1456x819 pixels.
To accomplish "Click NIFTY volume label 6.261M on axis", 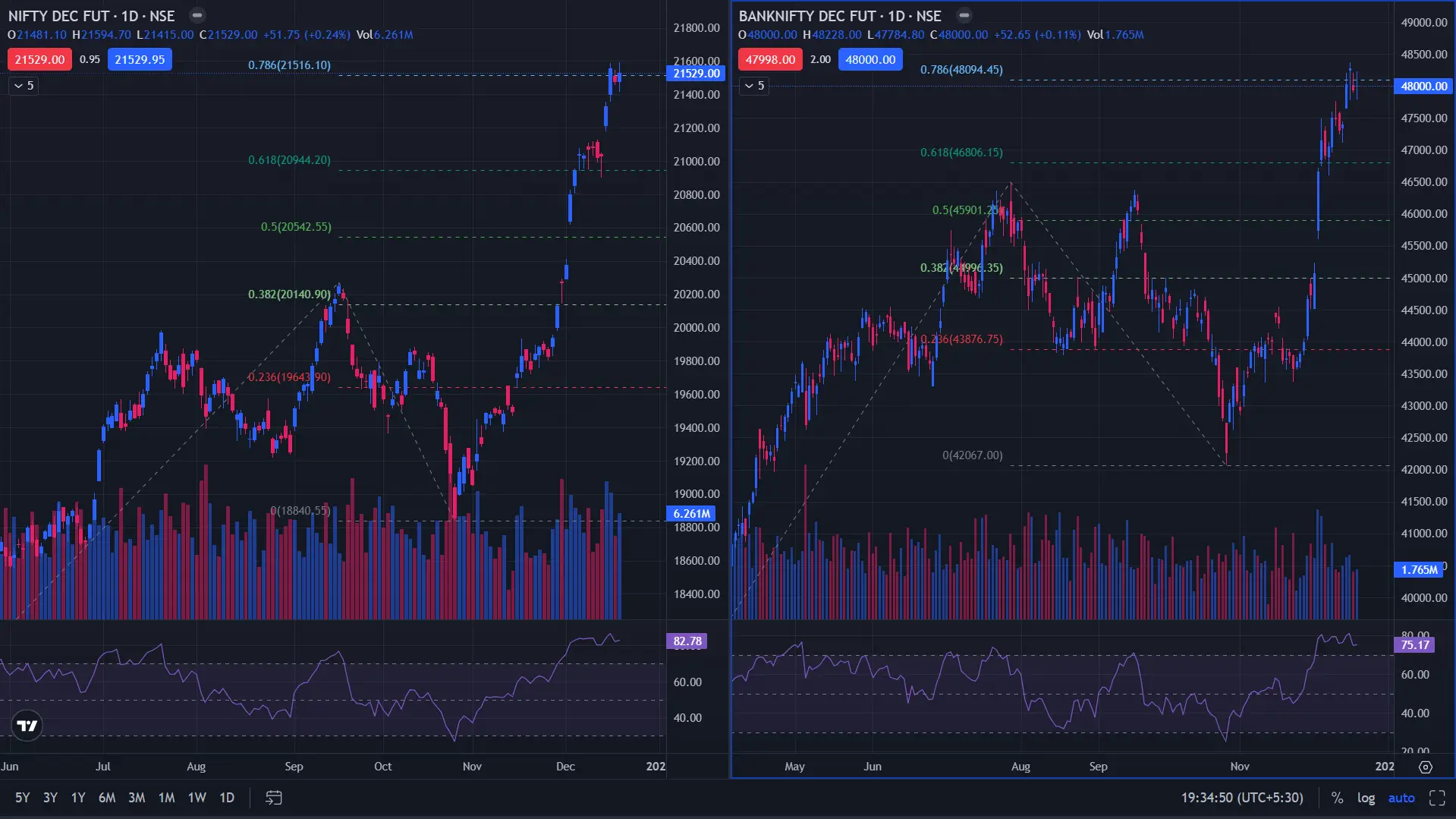I will 690,514.
